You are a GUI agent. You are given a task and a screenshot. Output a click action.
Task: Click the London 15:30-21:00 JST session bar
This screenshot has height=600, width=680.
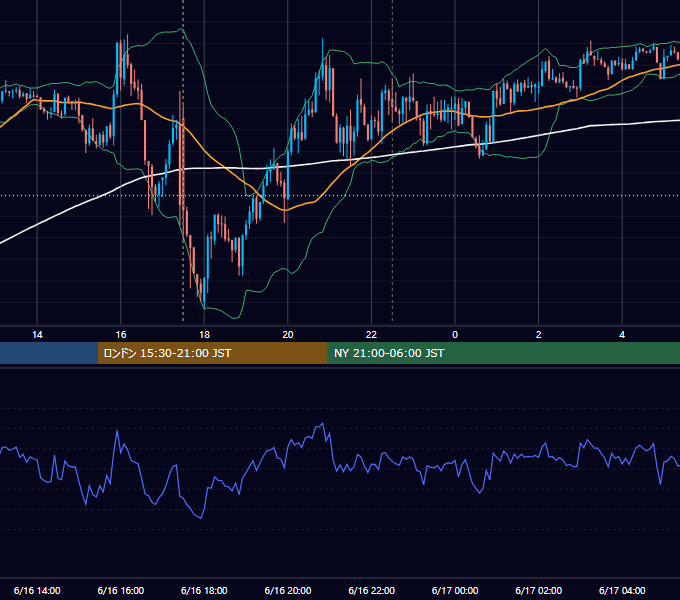click(x=212, y=353)
